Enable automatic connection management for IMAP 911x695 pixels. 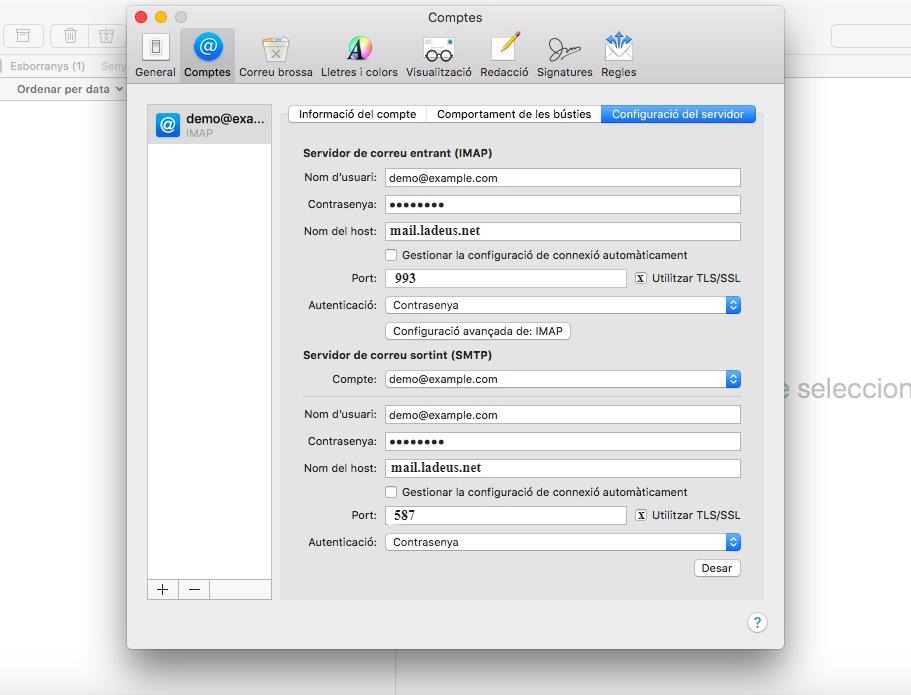[391, 255]
